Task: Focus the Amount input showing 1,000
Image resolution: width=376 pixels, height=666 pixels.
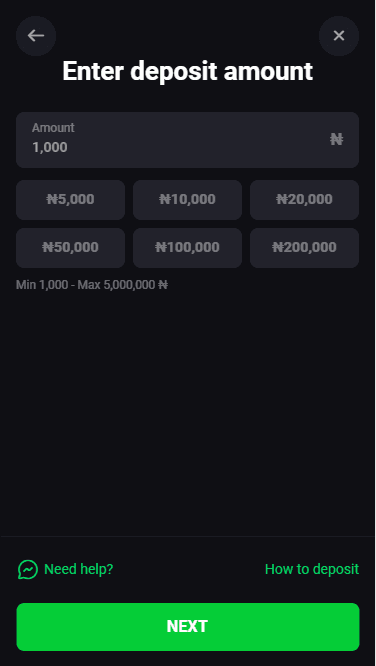Action: (187, 140)
